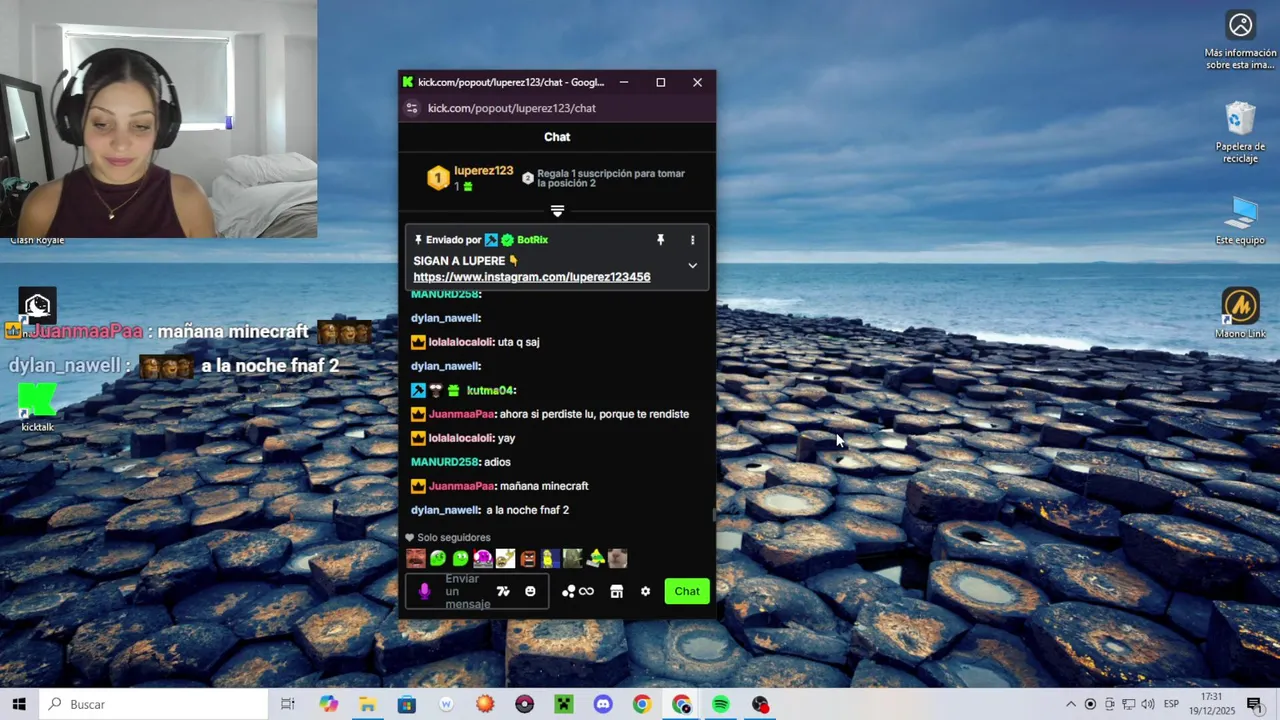Open Task View on taskbar

coord(288,704)
